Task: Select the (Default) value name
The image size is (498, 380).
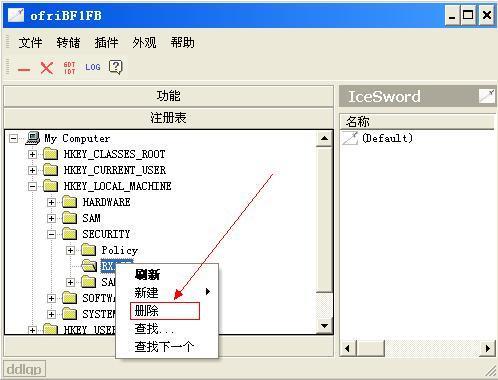Action: (x=387, y=138)
